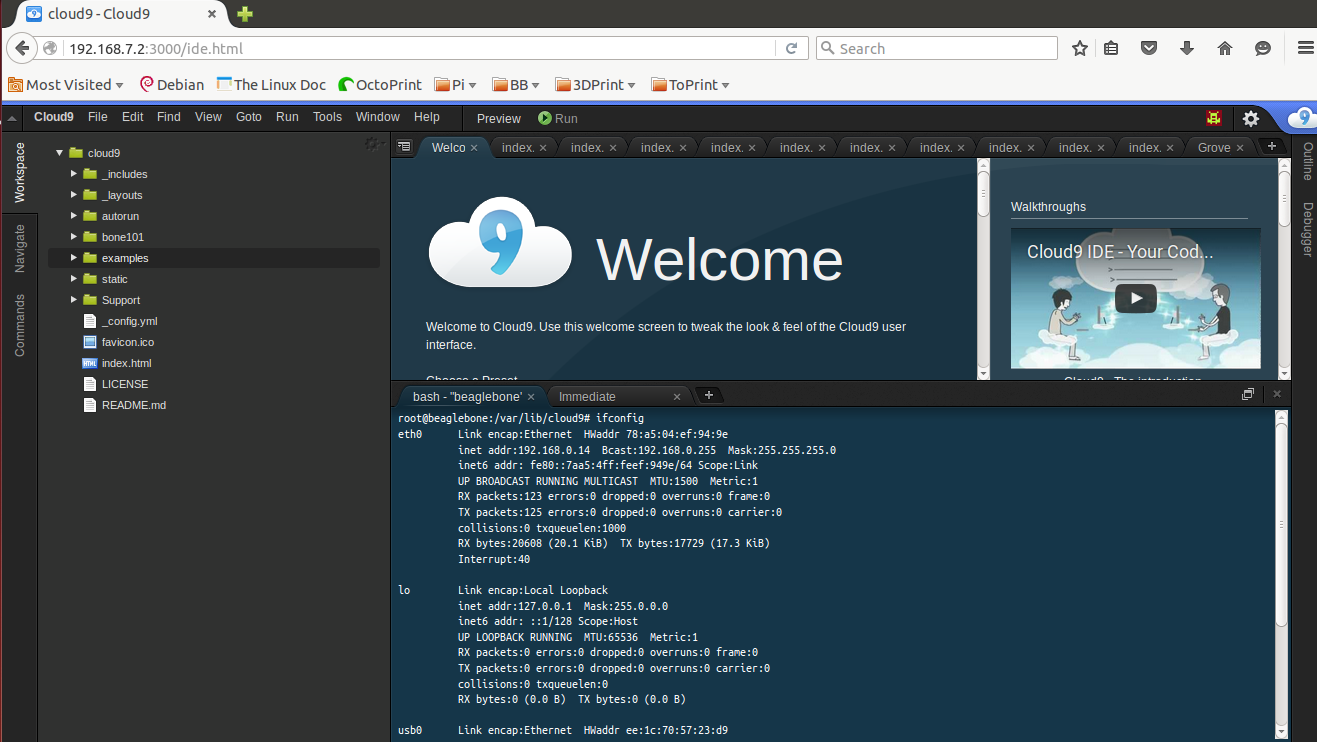Click the Cloud9 cloud logo at top right
Viewport: 1317px width, 742px height.
[x=1301, y=118]
